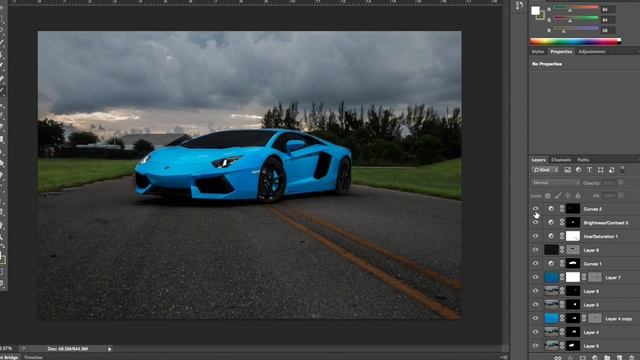Click the green channel slider in the Color panel
Screen dimensions: 640x360
tap(576, 18)
